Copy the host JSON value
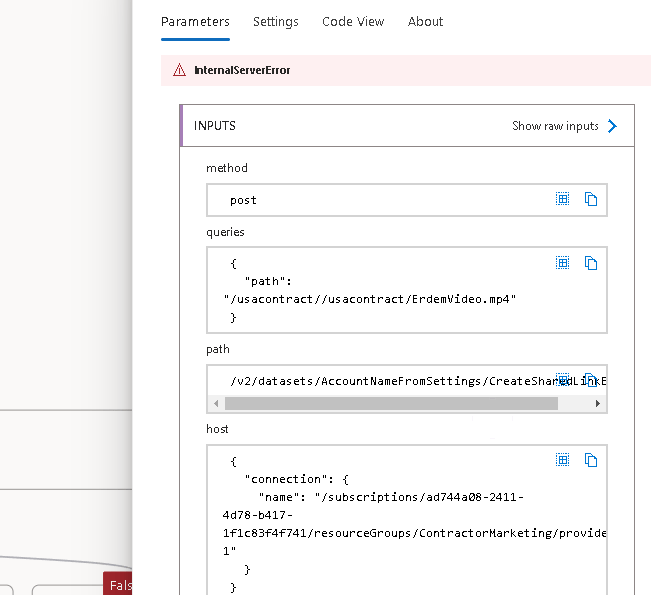This screenshot has width=653, height=595. pos(591,460)
